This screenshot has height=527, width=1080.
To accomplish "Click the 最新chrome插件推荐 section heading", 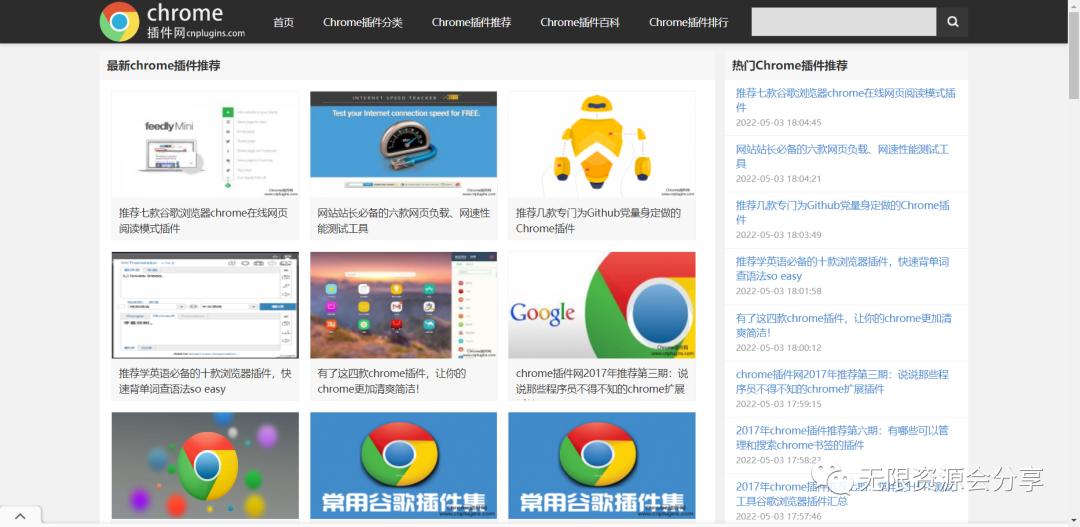I will click(163, 66).
